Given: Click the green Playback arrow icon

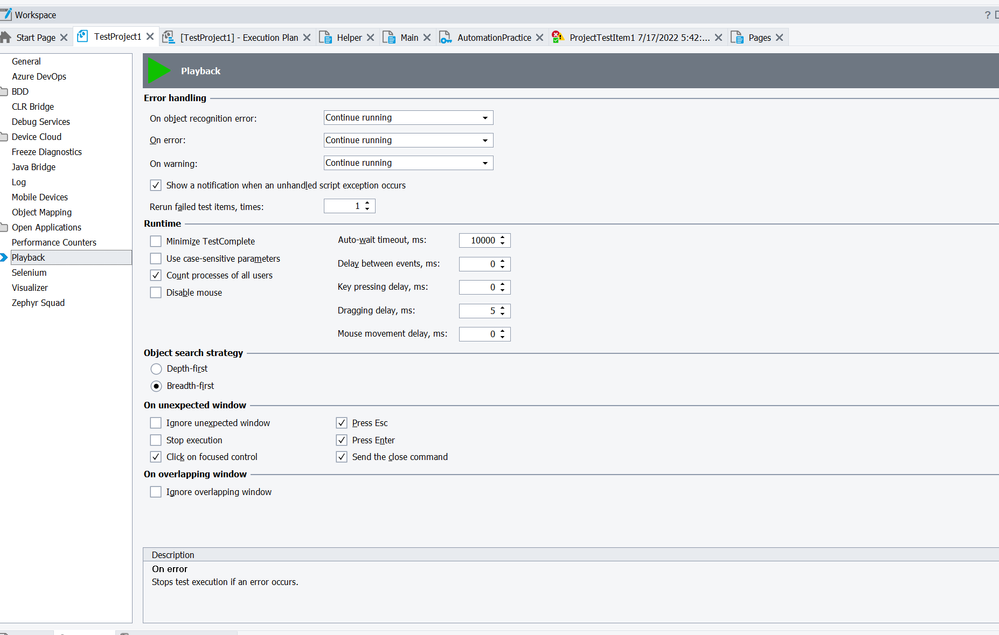Looking at the screenshot, I should (x=158, y=71).
